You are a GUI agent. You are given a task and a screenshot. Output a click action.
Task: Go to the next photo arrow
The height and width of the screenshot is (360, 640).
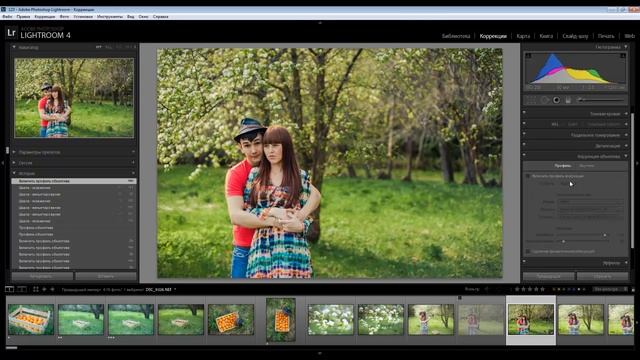tap(52, 289)
